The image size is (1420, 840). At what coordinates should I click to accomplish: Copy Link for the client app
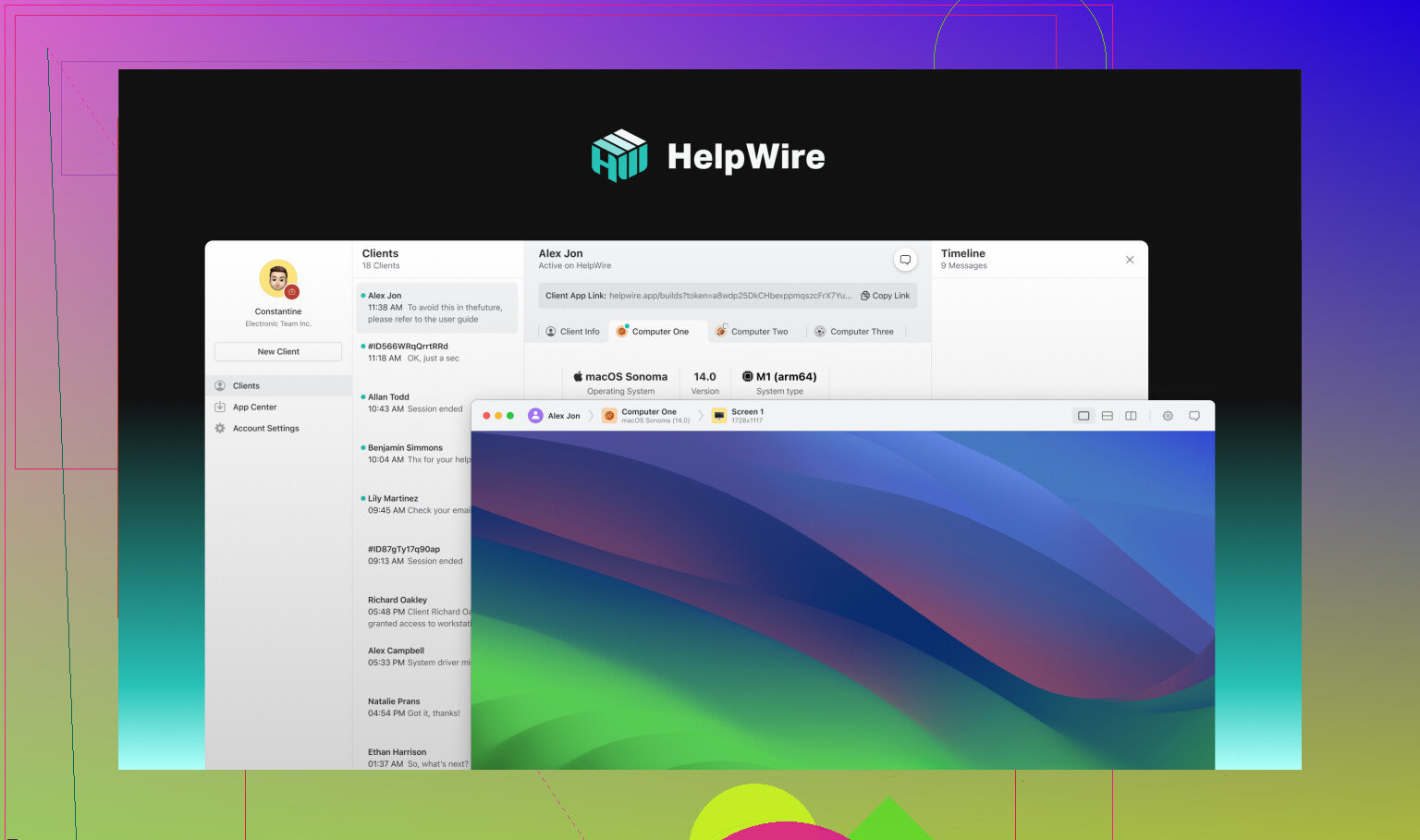[885, 296]
